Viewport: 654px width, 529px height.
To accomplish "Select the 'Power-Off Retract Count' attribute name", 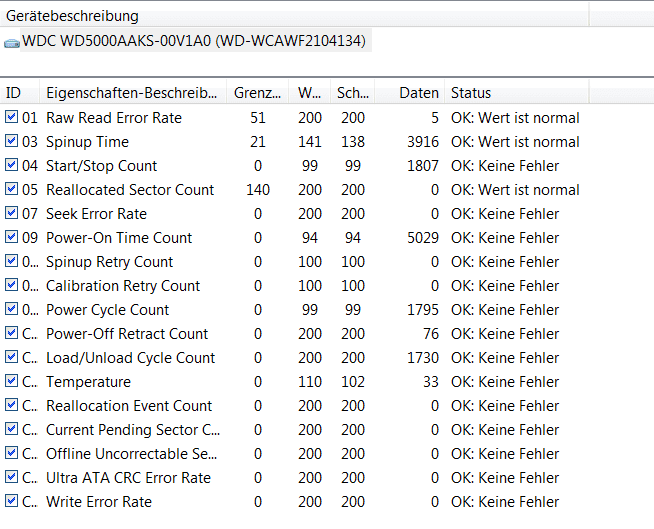I will [x=127, y=334].
